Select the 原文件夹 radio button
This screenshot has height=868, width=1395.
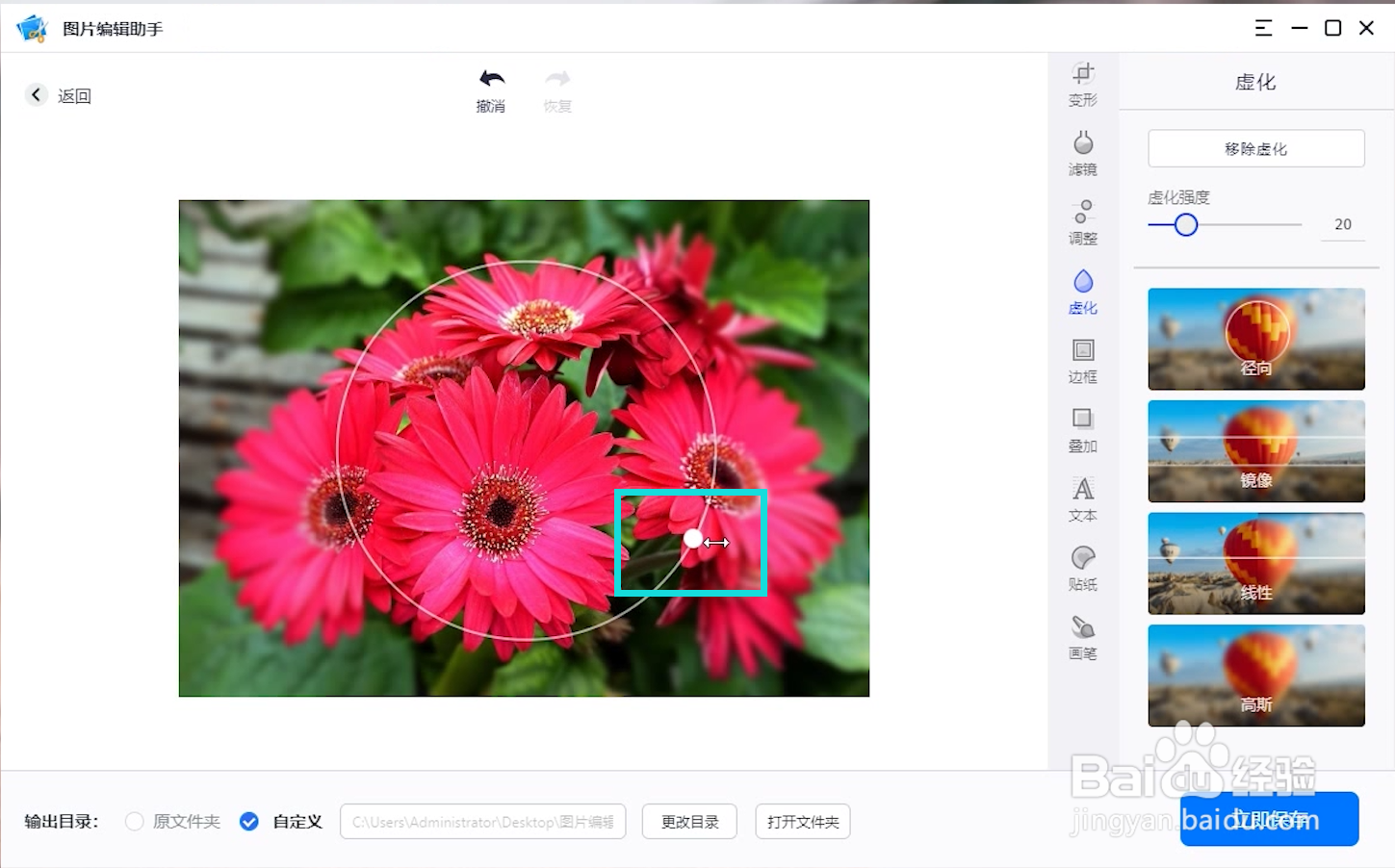coord(134,822)
